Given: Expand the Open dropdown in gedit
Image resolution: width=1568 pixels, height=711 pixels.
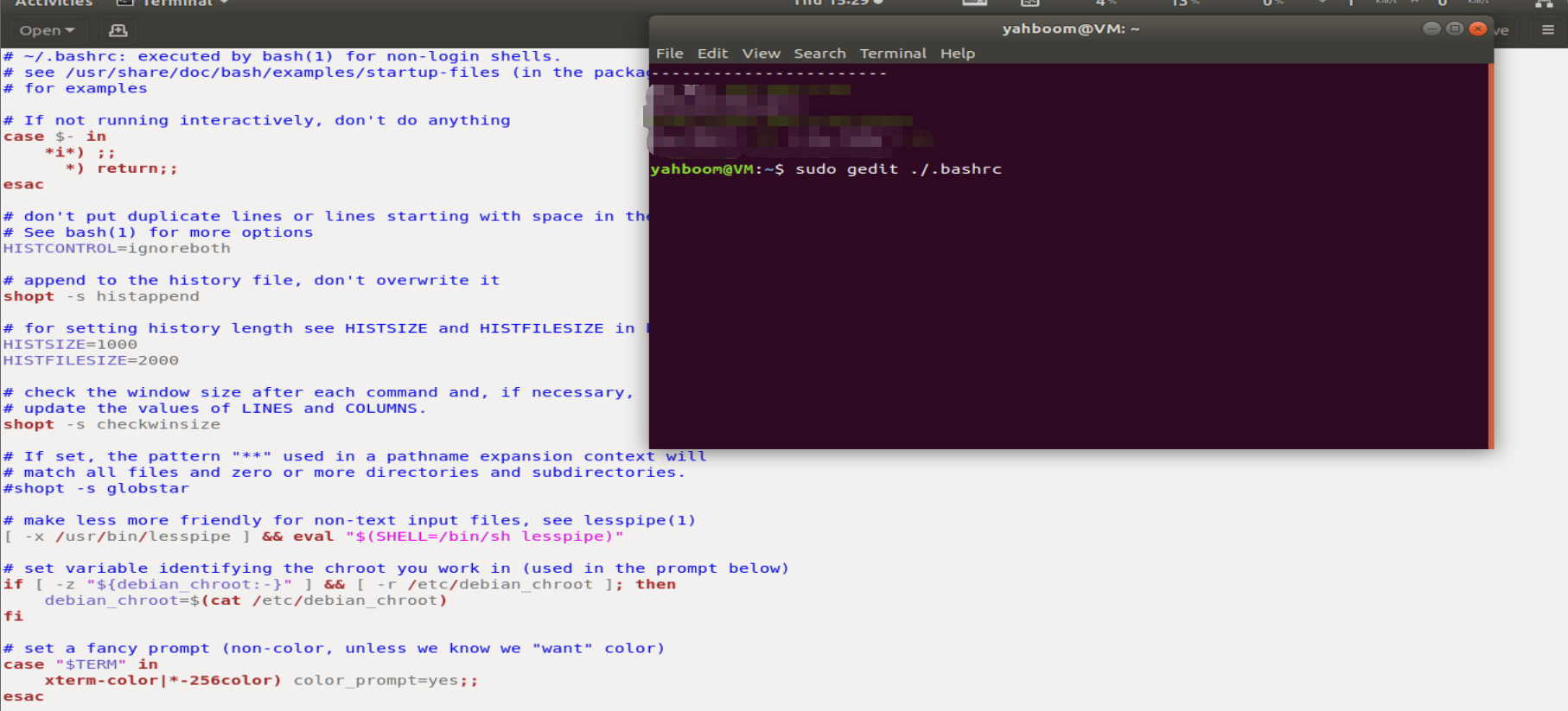Looking at the screenshot, I should 47,30.
